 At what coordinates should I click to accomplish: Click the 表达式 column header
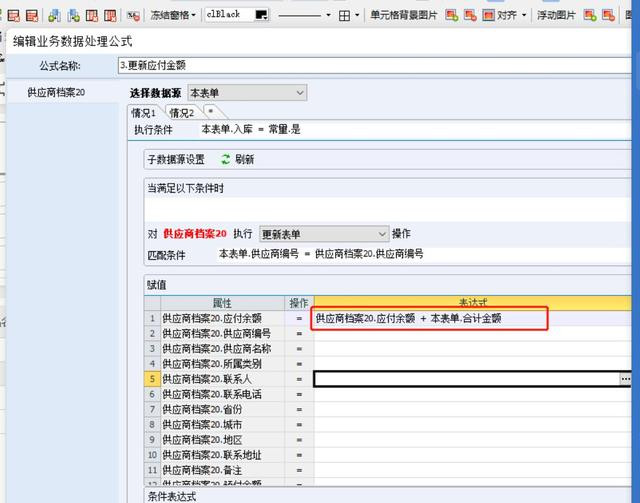(473, 303)
